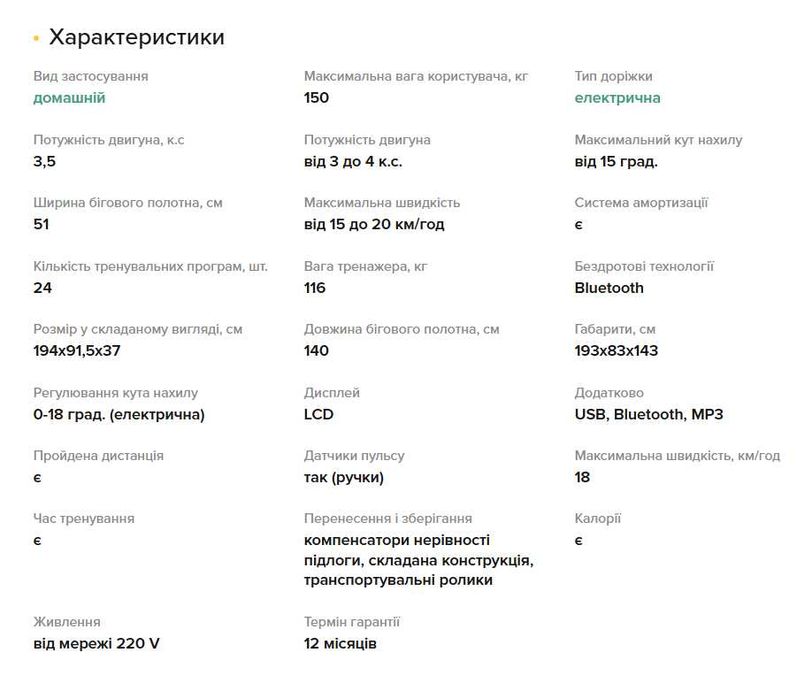Screen dimensions: 812x700
Task: Select the folded size 194x91,5x37 text
Action: click(77, 351)
